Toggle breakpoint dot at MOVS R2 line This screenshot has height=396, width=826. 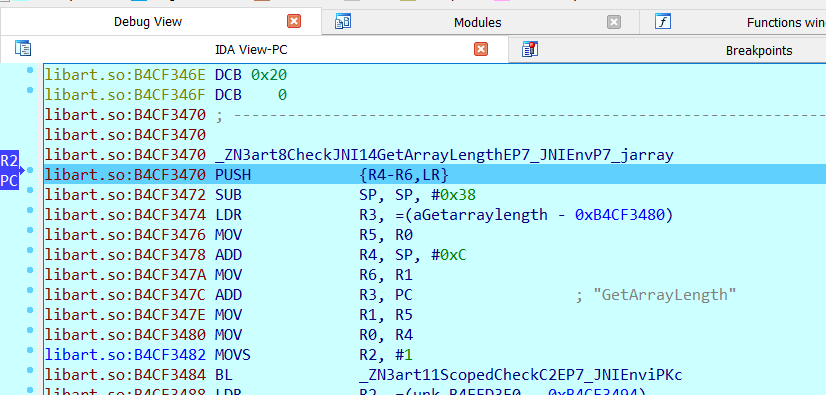[x=30, y=350]
